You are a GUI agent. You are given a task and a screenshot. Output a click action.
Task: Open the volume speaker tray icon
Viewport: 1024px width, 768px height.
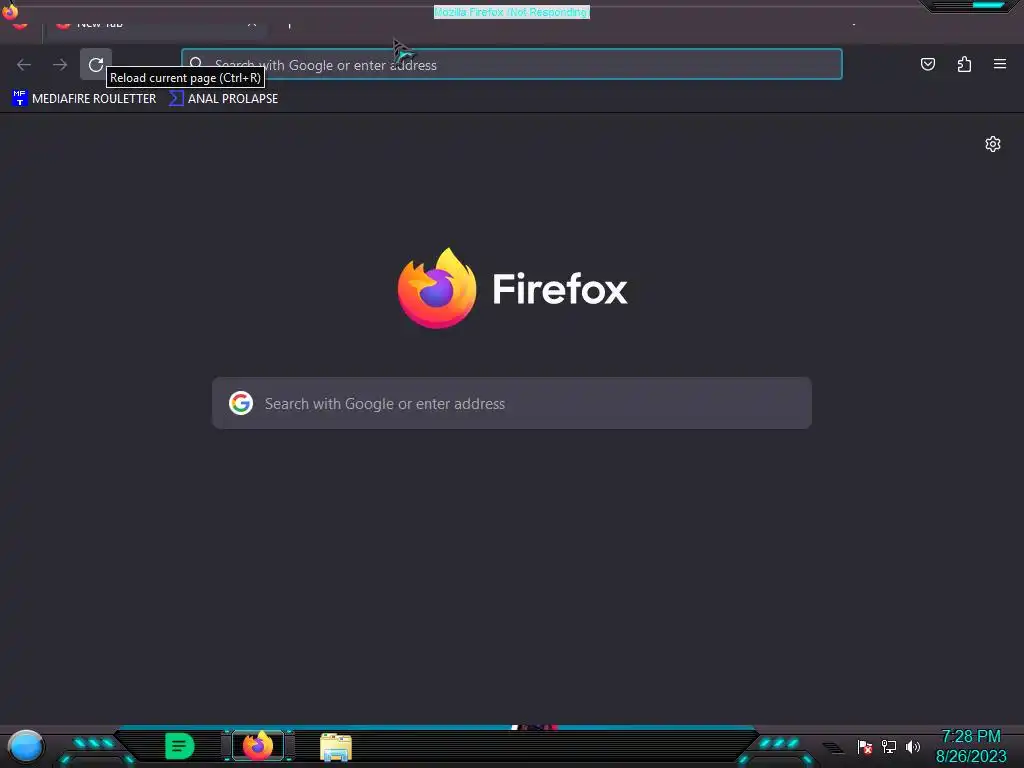[912, 746]
